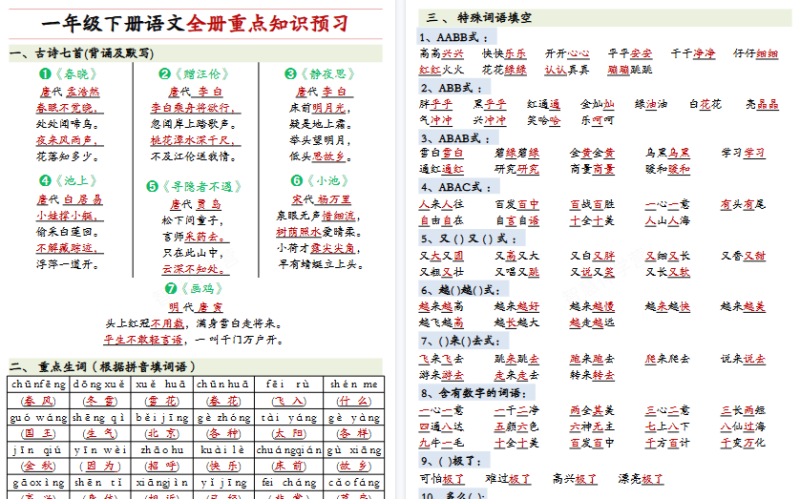Click the table cell (国王)

pos(38,434)
